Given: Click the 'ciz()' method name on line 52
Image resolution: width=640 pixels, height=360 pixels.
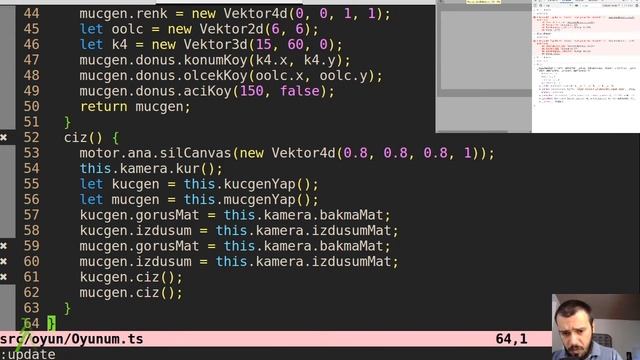Looking at the screenshot, I should pyautogui.click(x=83, y=138).
